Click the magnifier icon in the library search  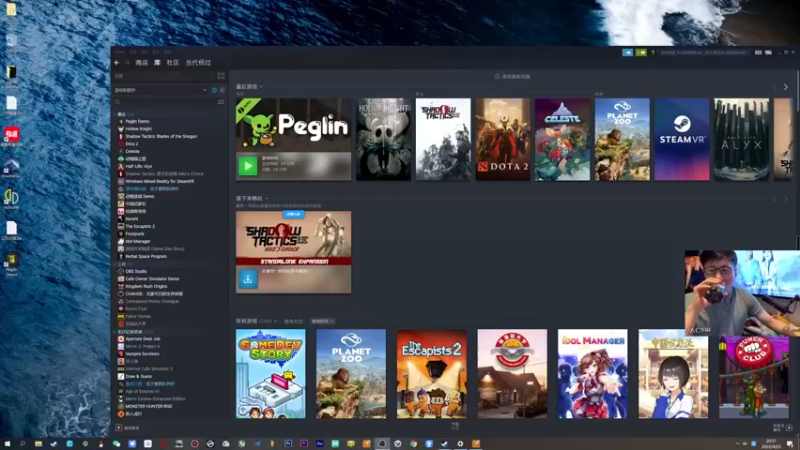[x=118, y=102]
